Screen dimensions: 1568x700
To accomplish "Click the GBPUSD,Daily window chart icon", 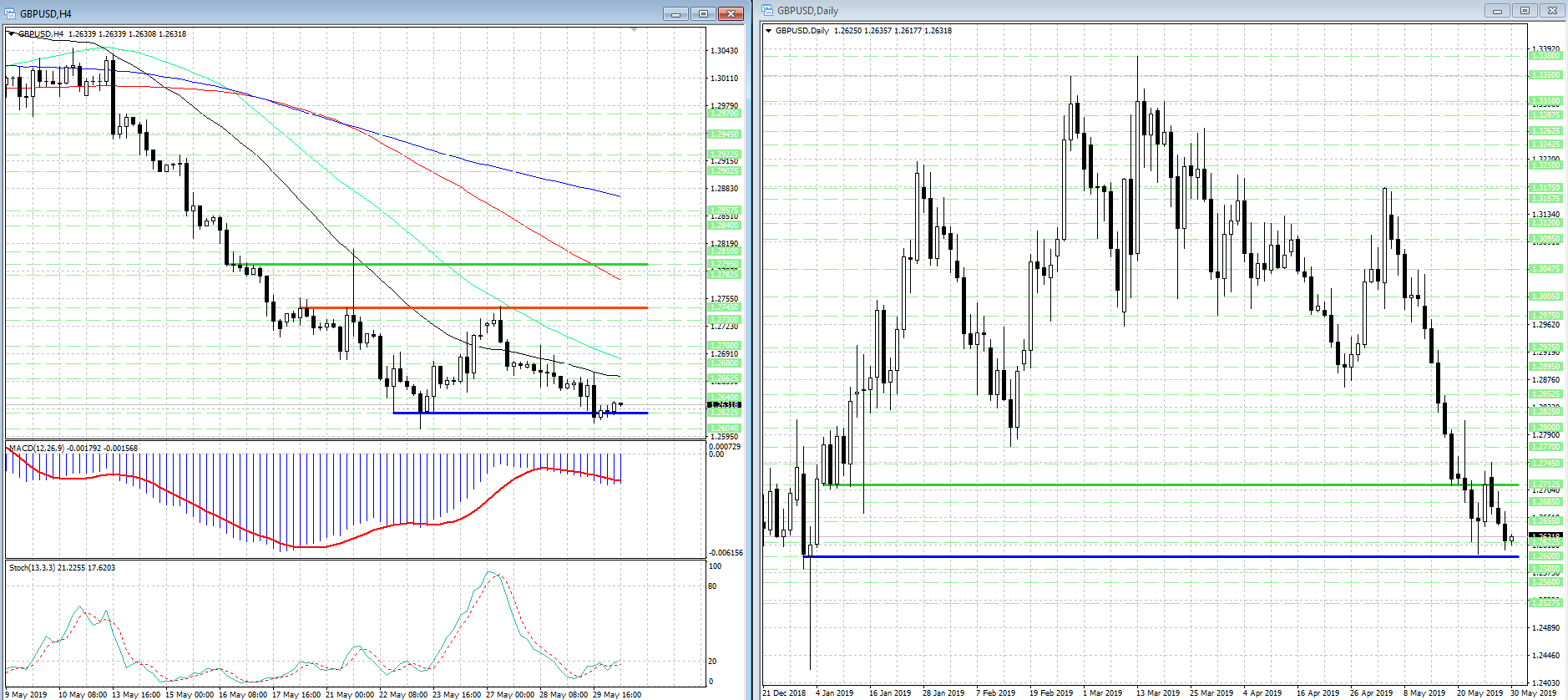I will pos(767,10).
